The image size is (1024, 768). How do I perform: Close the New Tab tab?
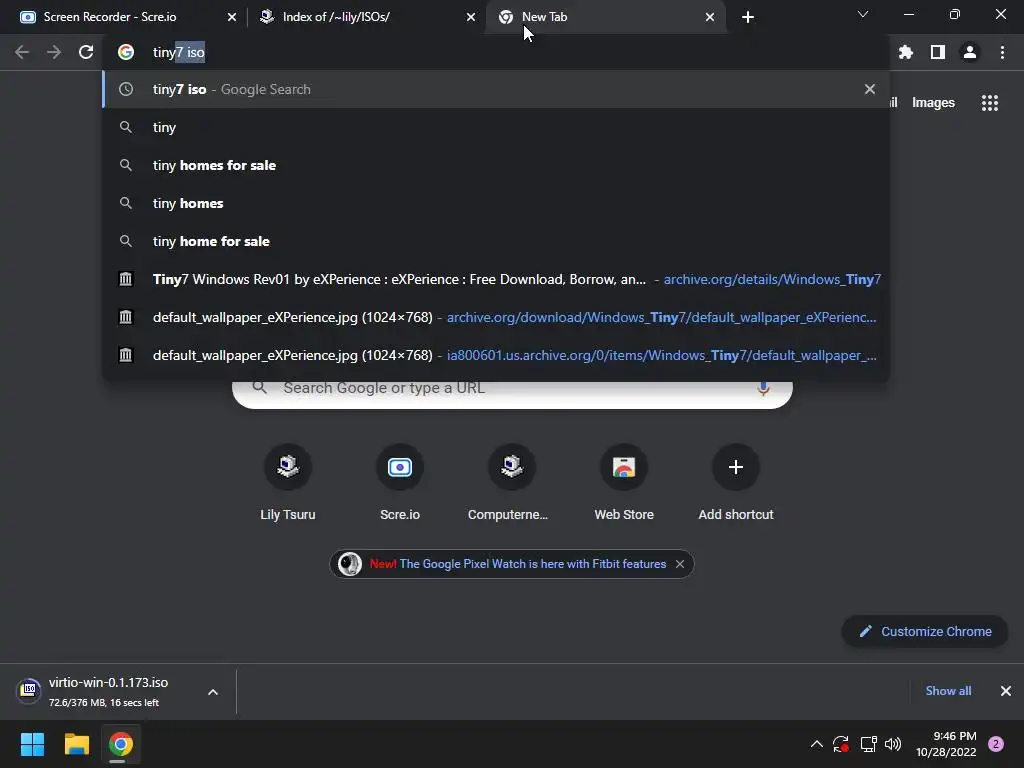[x=710, y=17]
